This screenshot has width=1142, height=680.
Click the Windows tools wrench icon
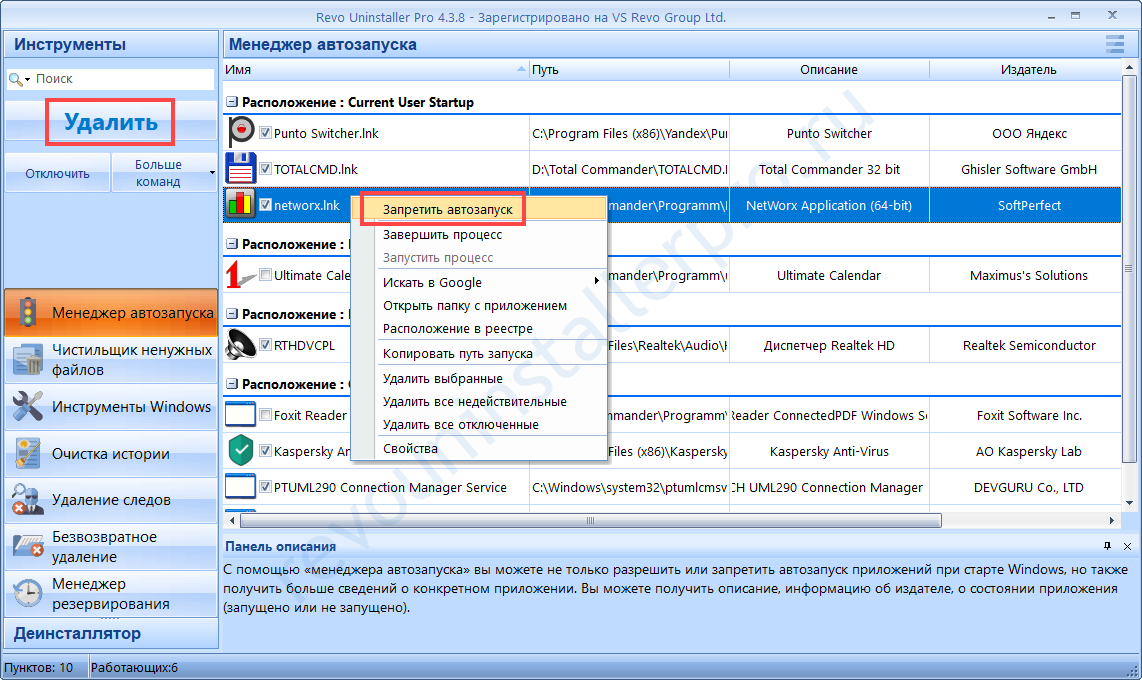click(x=28, y=406)
